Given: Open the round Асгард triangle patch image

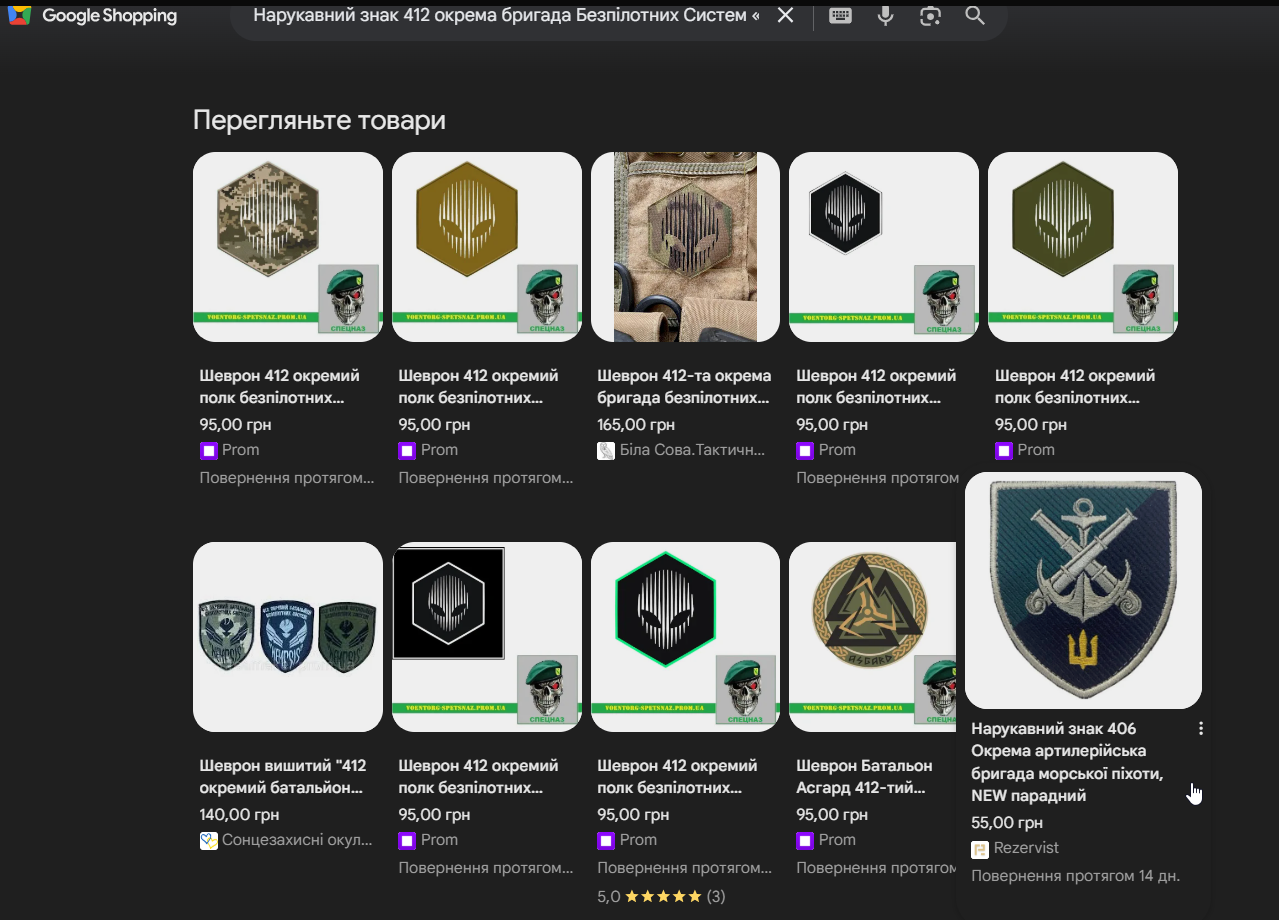Looking at the screenshot, I should pos(873,637).
